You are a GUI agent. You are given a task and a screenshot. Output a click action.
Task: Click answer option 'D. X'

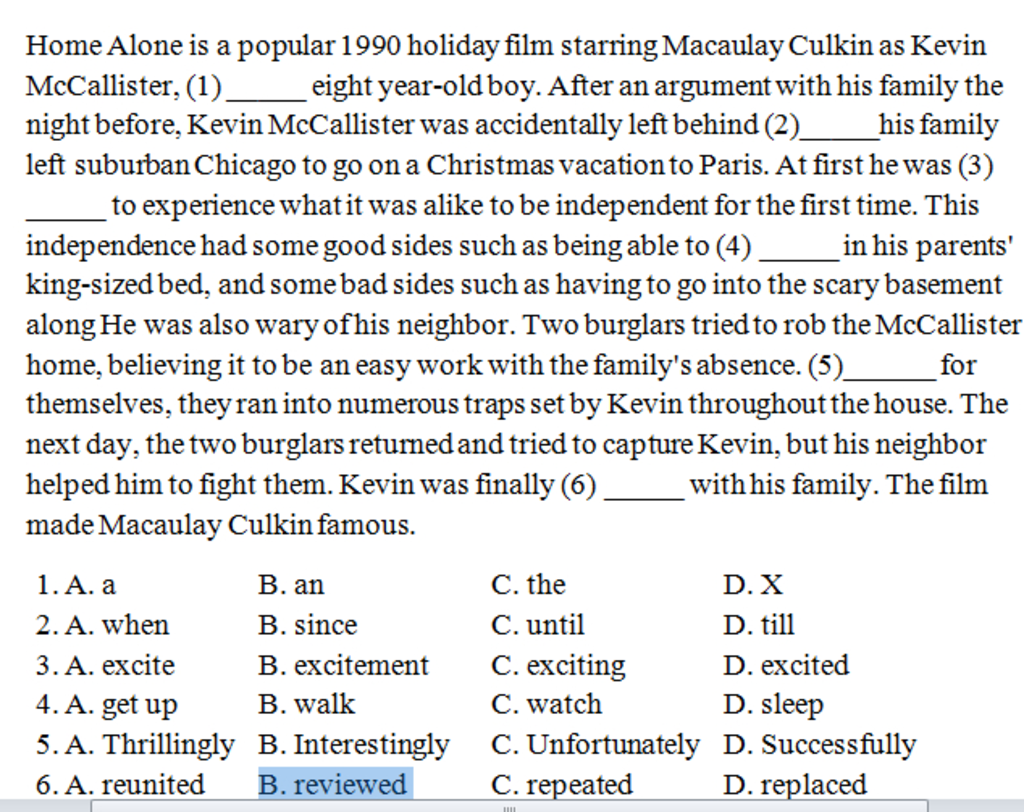click(x=753, y=585)
